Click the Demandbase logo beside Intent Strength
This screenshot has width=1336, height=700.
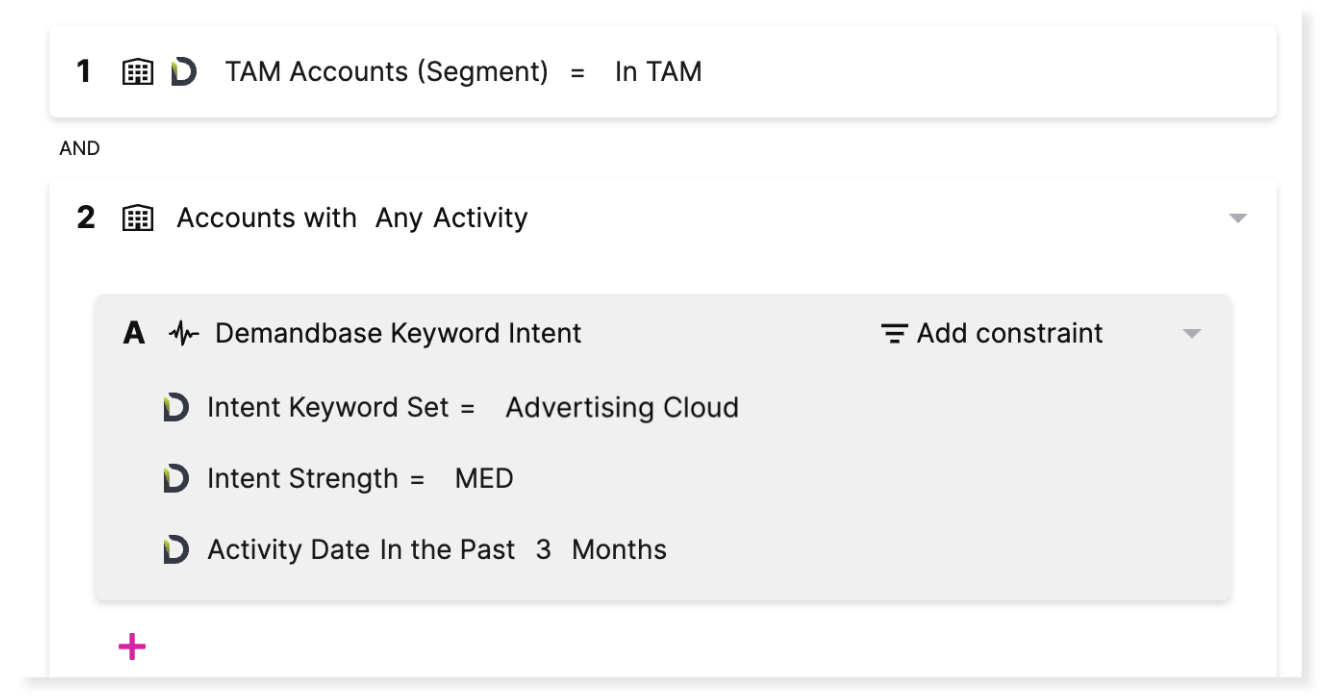point(176,479)
